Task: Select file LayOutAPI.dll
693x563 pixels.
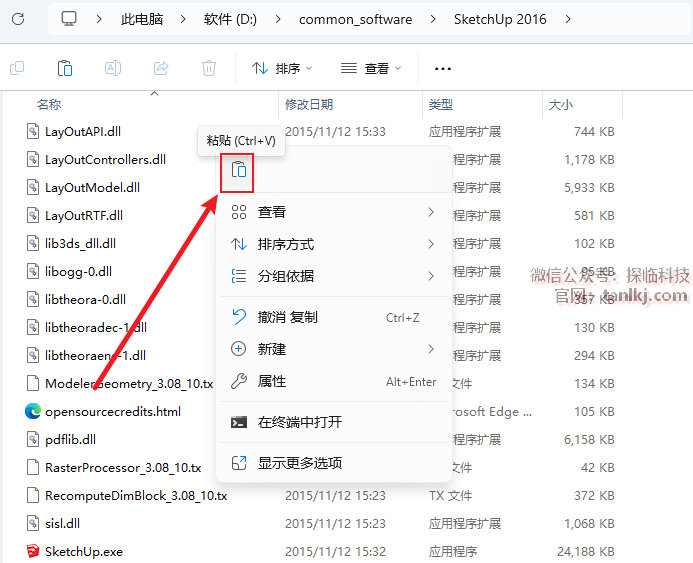Action: [83, 131]
